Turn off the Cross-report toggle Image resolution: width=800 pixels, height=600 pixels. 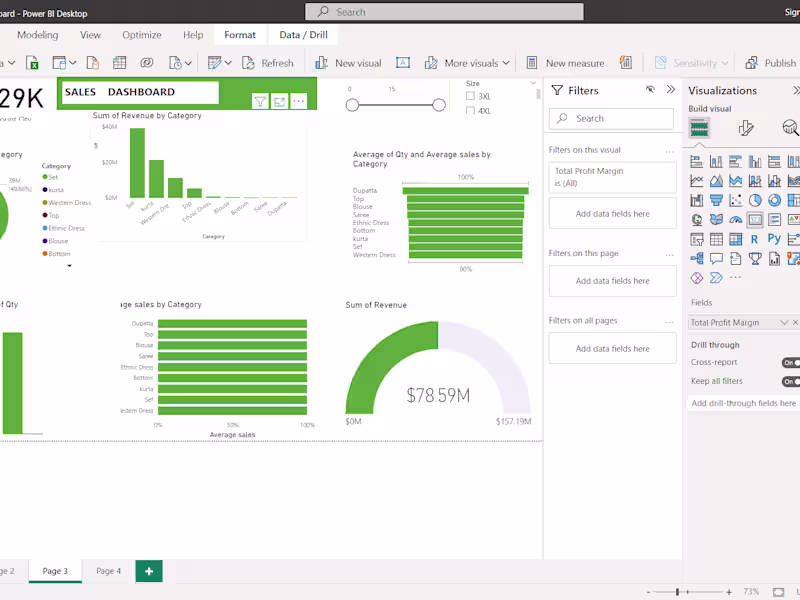tap(791, 362)
